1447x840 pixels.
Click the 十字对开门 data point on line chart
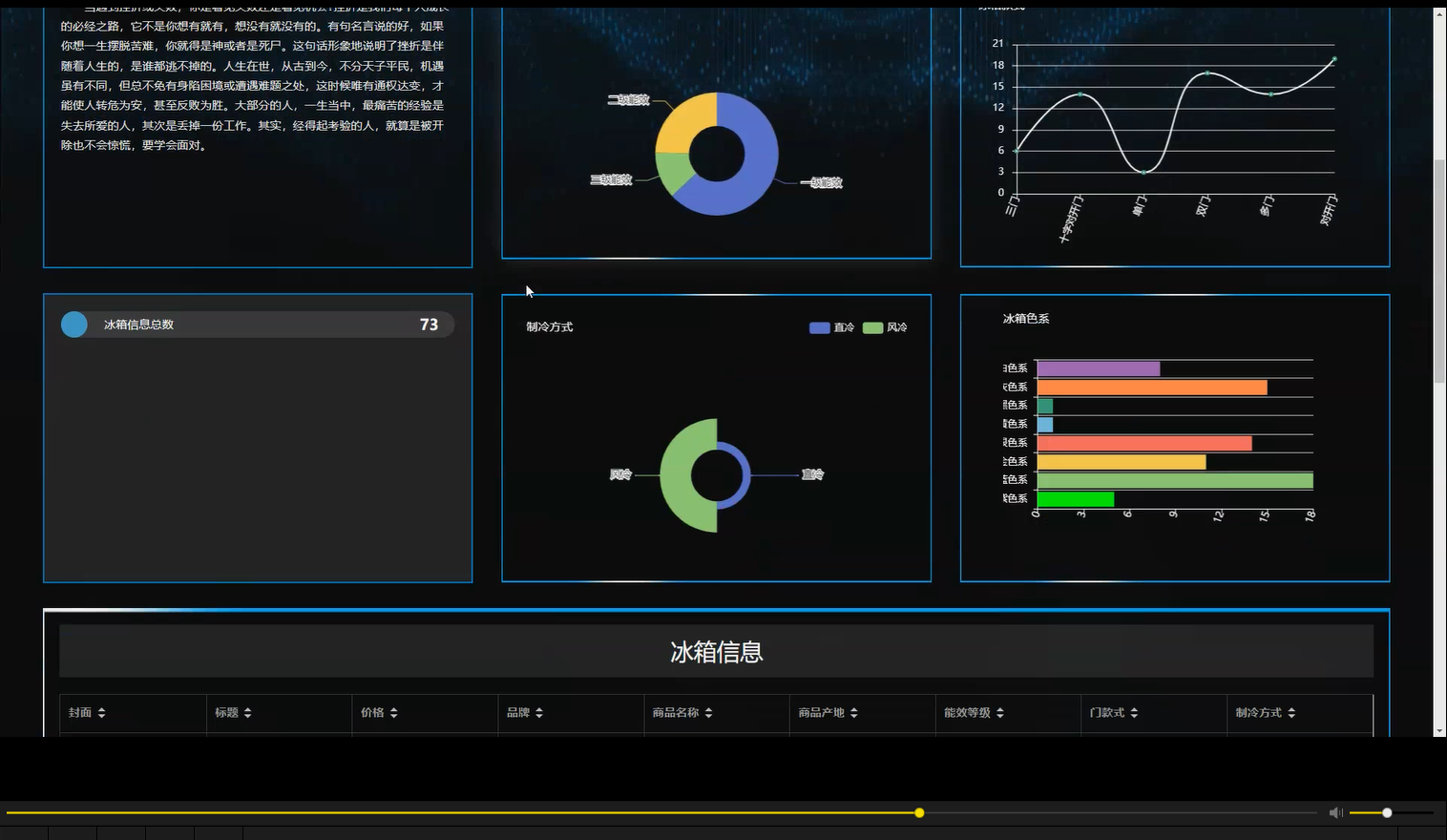point(1080,94)
